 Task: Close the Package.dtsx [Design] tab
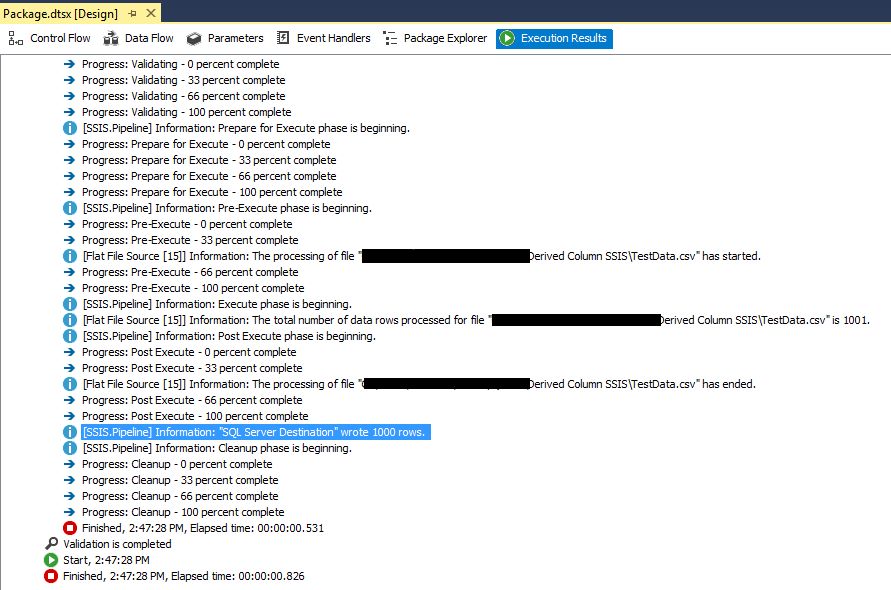click(x=151, y=13)
